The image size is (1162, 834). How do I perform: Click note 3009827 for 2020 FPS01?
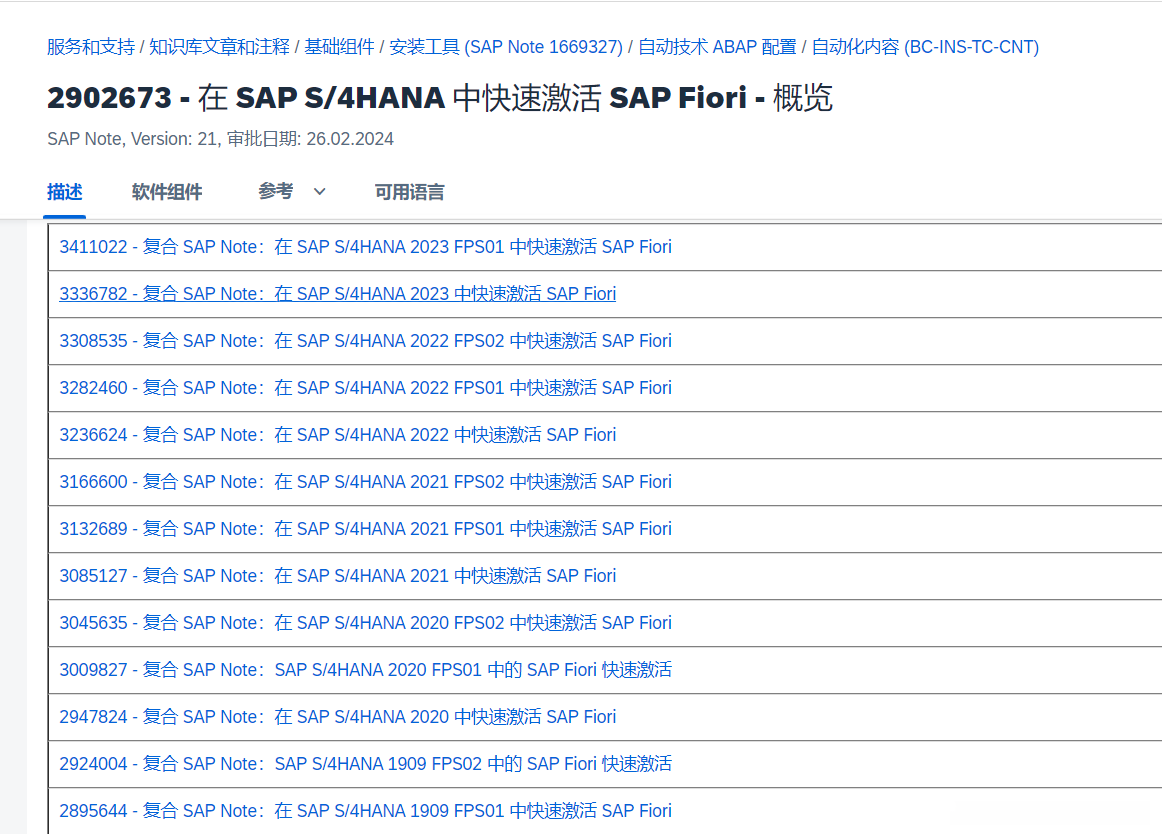[x=365, y=670]
